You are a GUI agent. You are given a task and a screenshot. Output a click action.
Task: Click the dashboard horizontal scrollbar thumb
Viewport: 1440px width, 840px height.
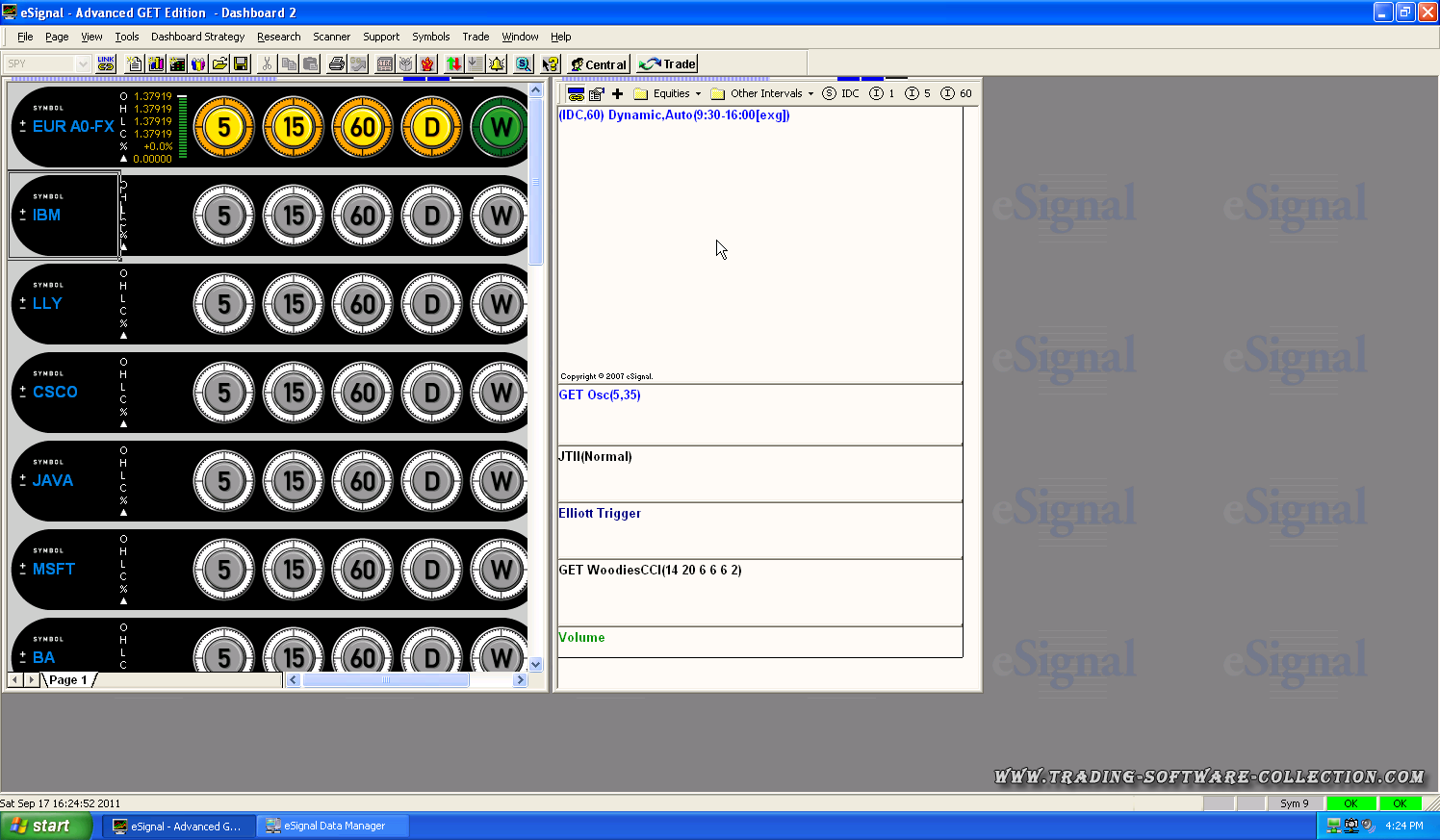coord(385,680)
